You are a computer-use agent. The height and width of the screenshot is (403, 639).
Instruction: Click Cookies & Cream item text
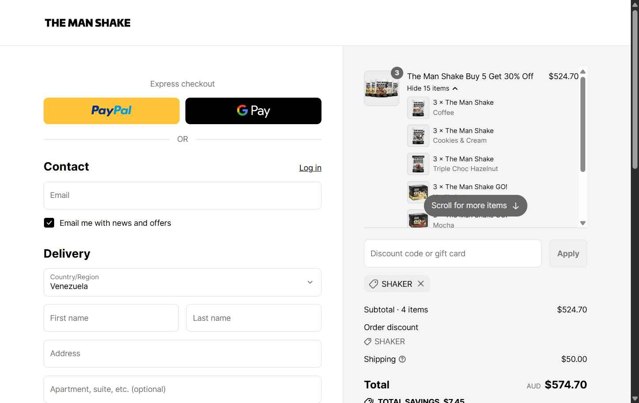pyautogui.click(x=459, y=141)
